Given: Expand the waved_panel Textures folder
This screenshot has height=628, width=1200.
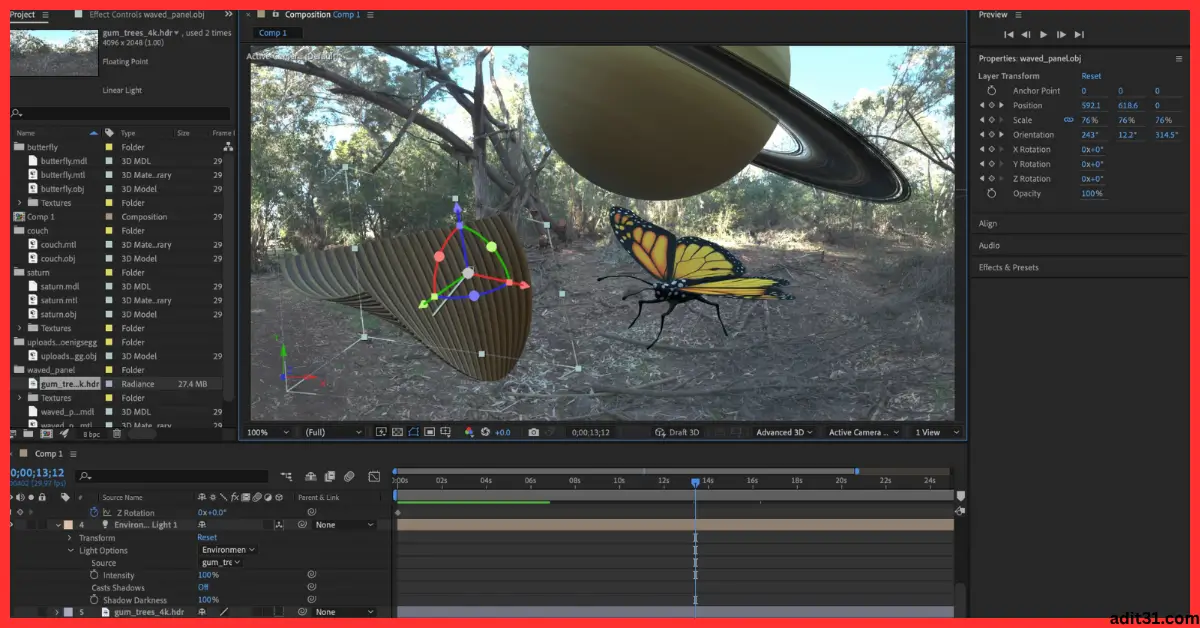Looking at the screenshot, I should click(x=20, y=398).
